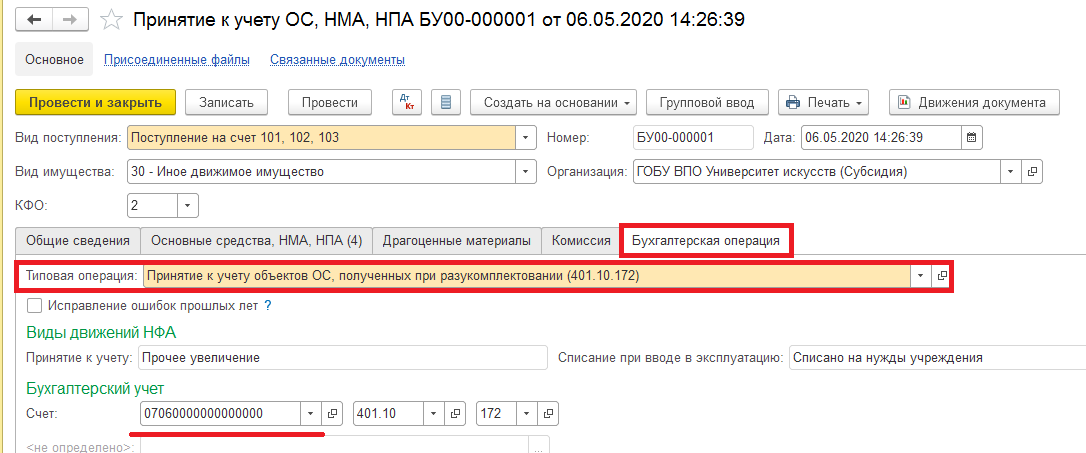Click Провести и закрыть button
This screenshot has height=453, width=1086.
coord(96,103)
